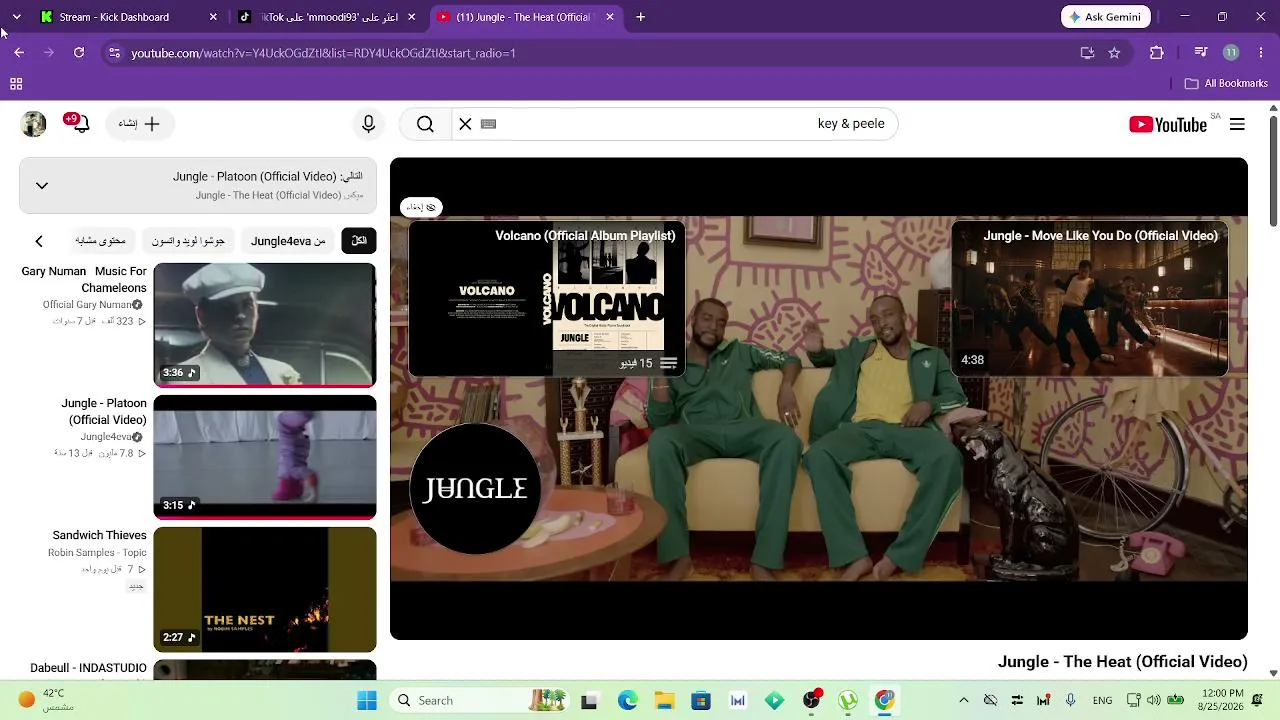Click the 'إنشاء' create button

click(140, 124)
